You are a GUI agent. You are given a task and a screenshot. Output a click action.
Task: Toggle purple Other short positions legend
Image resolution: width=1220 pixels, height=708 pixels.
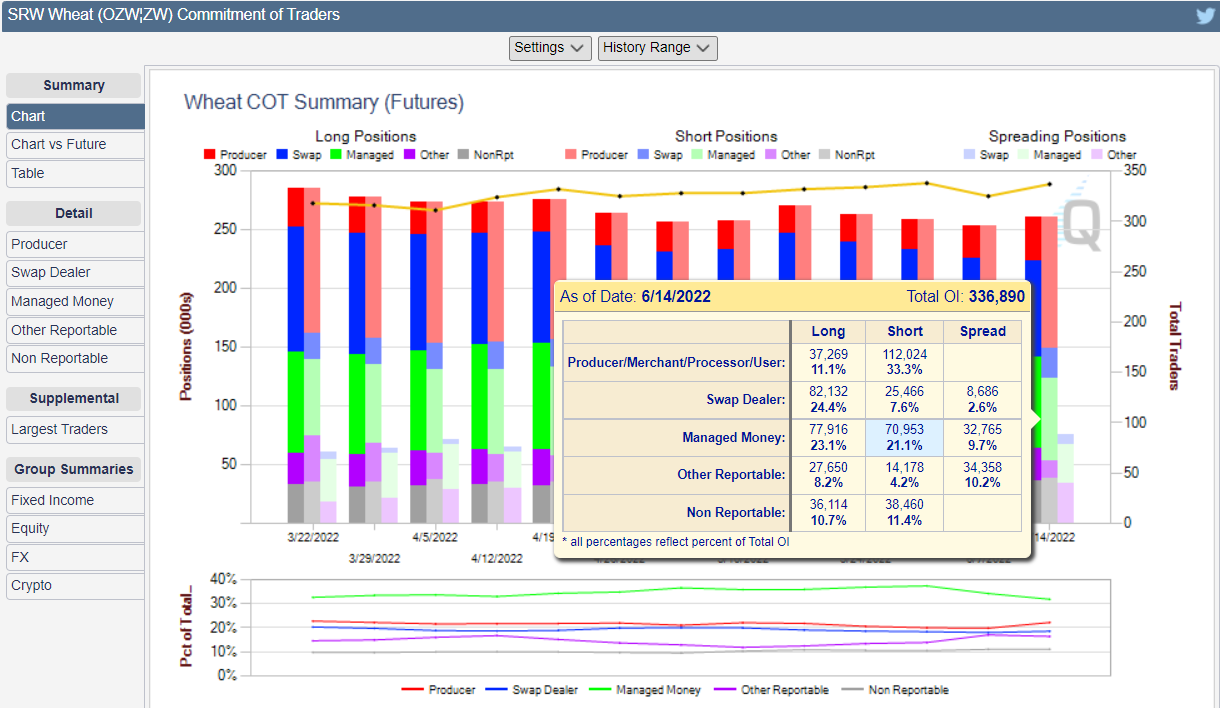click(771, 155)
